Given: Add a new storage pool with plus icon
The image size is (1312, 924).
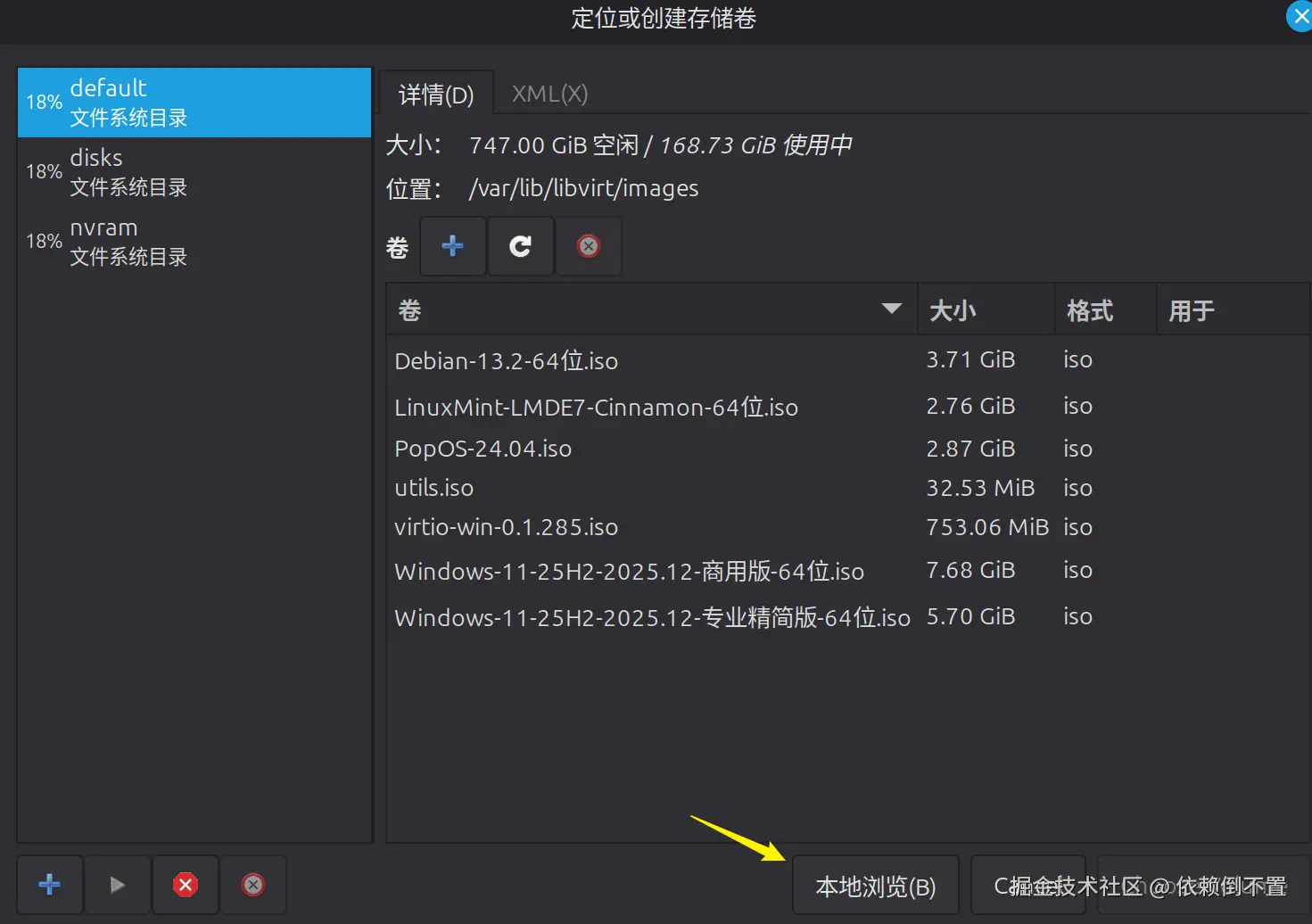Looking at the screenshot, I should point(50,885).
